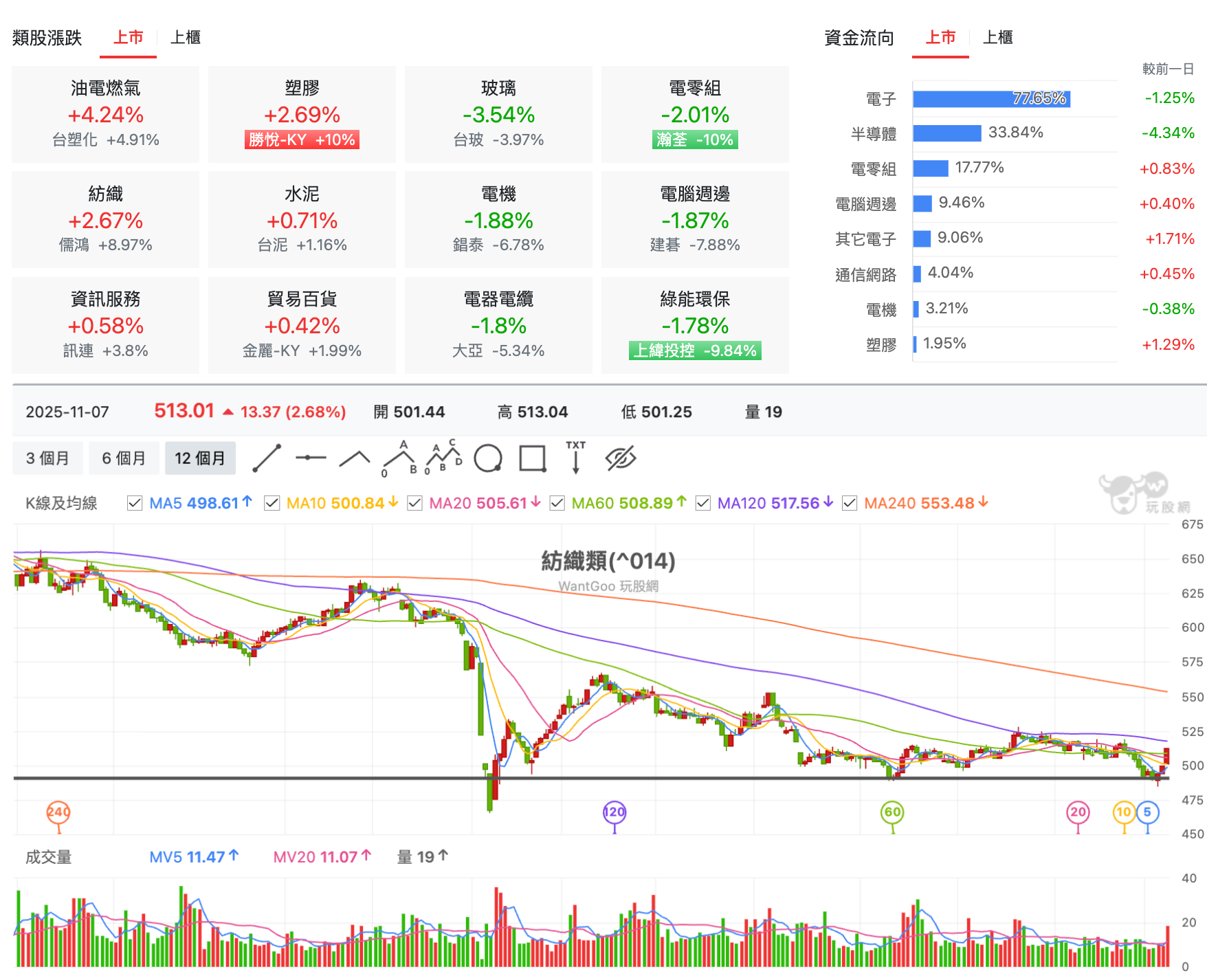Viewport: 1207px width, 980px height.
Task: Set chart range to 3 個月
Action: pyautogui.click(x=47, y=458)
